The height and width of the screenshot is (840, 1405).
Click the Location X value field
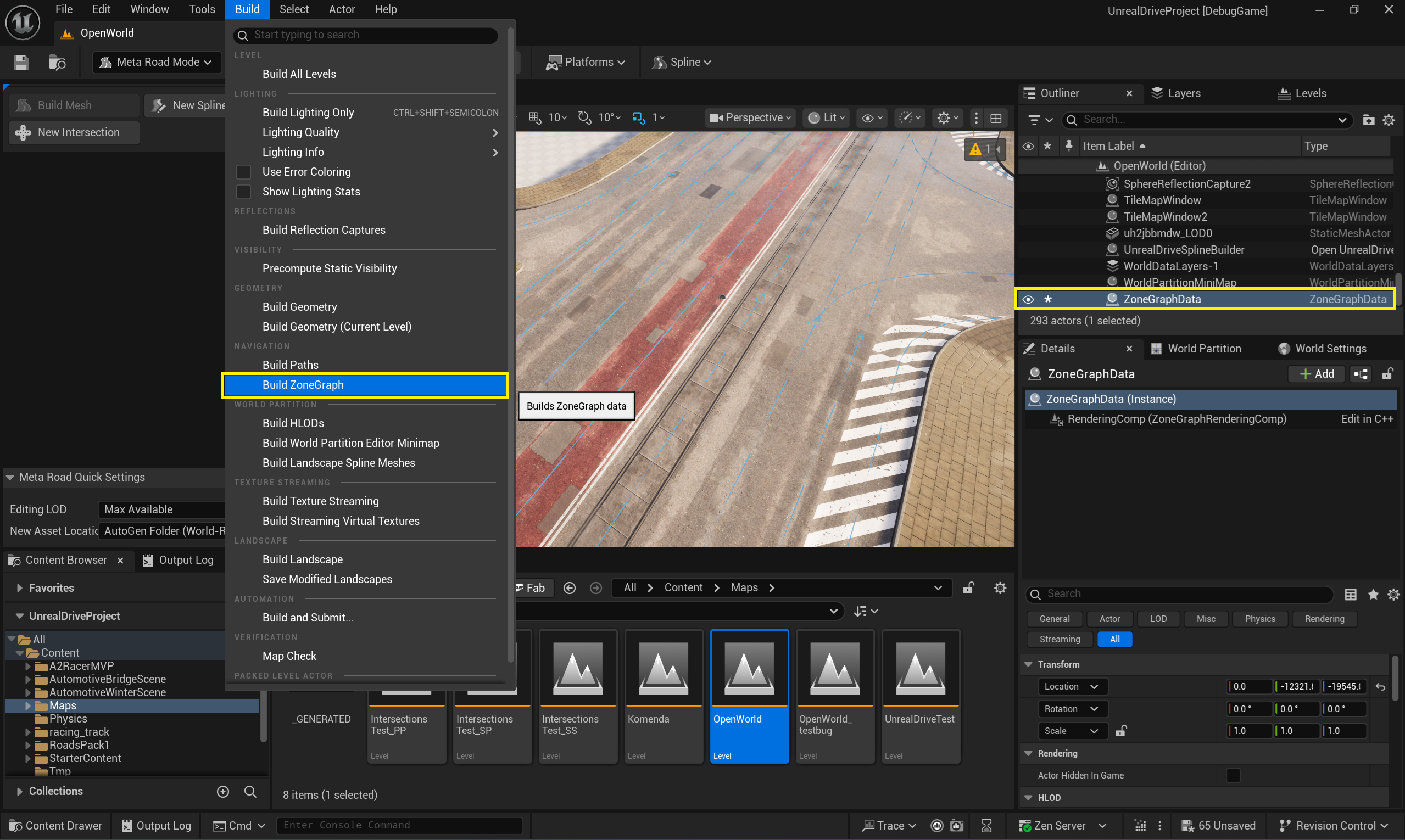coord(1248,687)
